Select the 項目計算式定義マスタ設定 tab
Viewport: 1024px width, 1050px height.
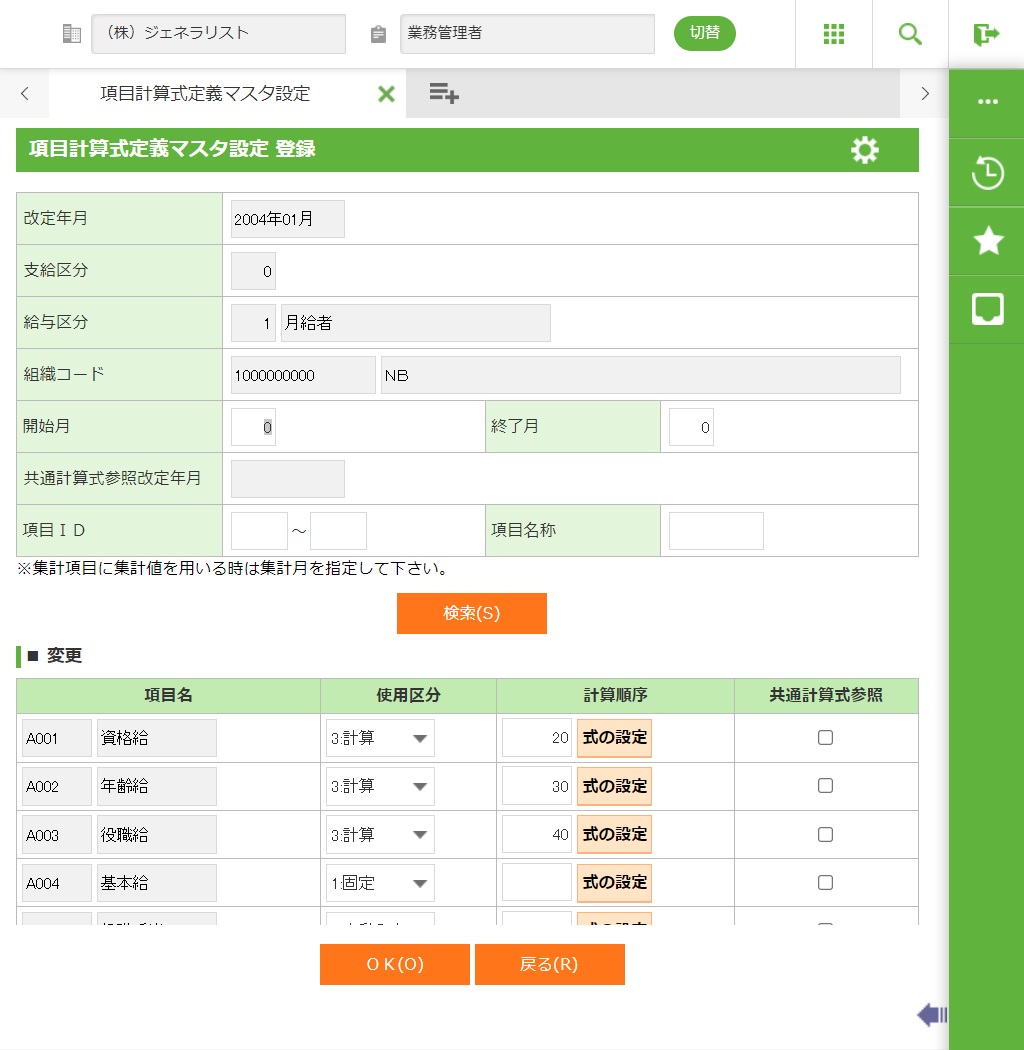coord(205,94)
